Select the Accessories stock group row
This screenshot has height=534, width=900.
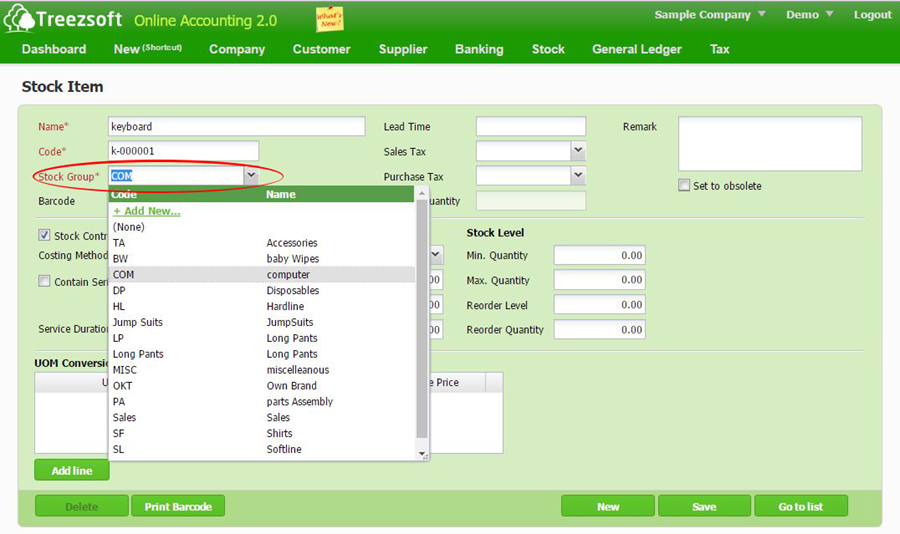[x=260, y=243]
